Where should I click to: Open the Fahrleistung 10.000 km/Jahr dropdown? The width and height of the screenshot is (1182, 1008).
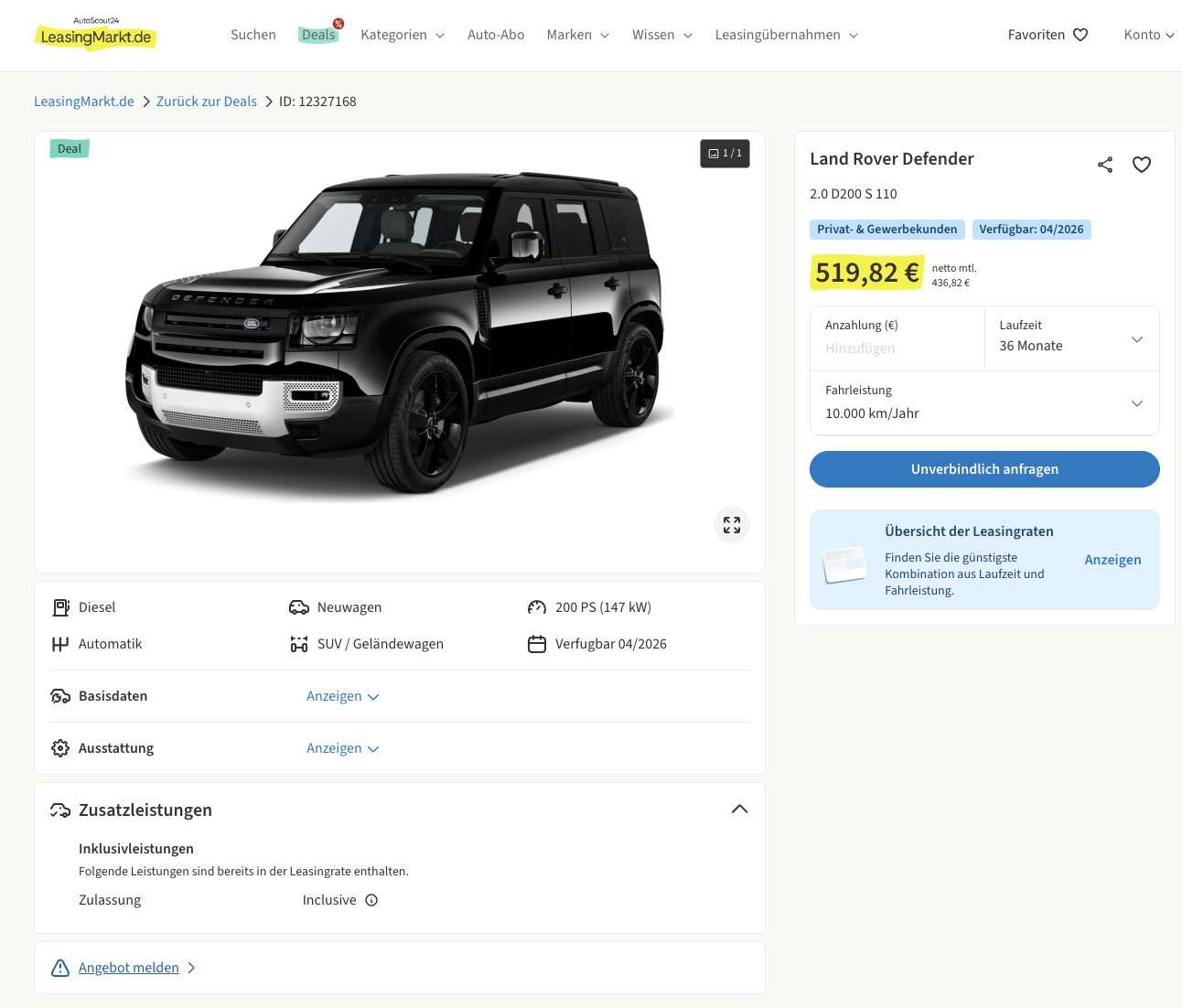click(x=984, y=403)
